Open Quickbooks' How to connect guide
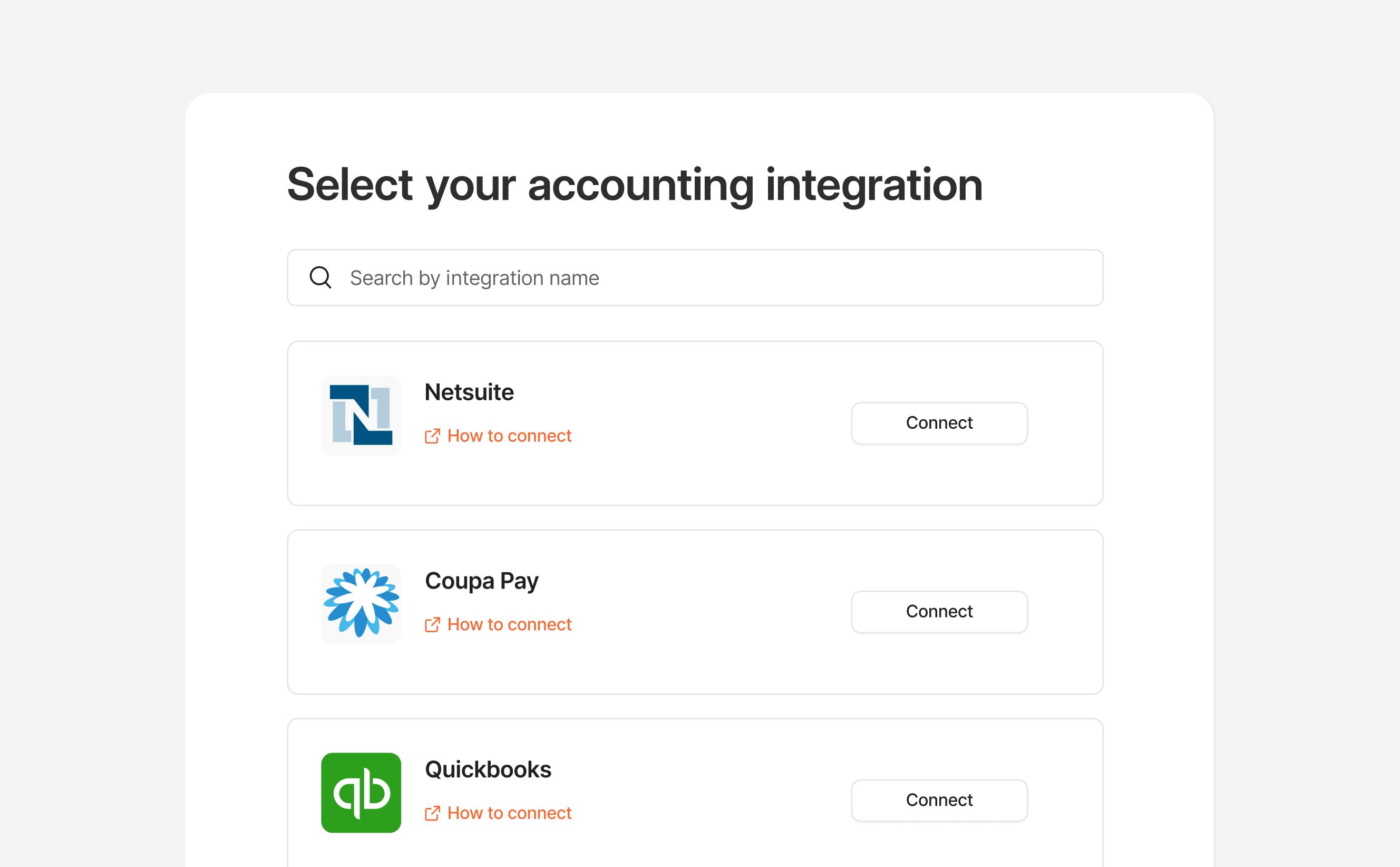This screenshot has width=1400, height=867. point(509,813)
